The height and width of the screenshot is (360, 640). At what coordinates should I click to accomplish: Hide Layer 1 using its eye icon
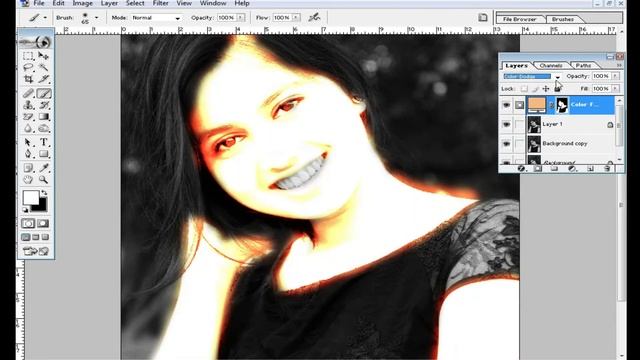[x=507, y=124]
